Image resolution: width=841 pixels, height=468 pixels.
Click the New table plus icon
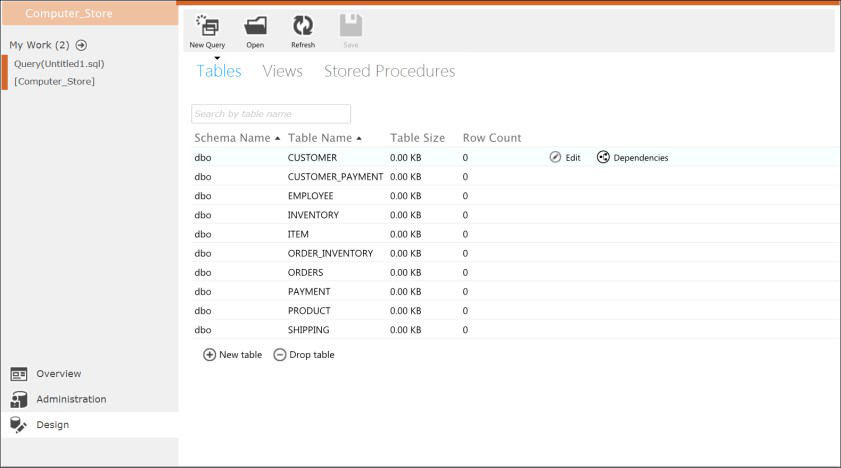coord(209,355)
